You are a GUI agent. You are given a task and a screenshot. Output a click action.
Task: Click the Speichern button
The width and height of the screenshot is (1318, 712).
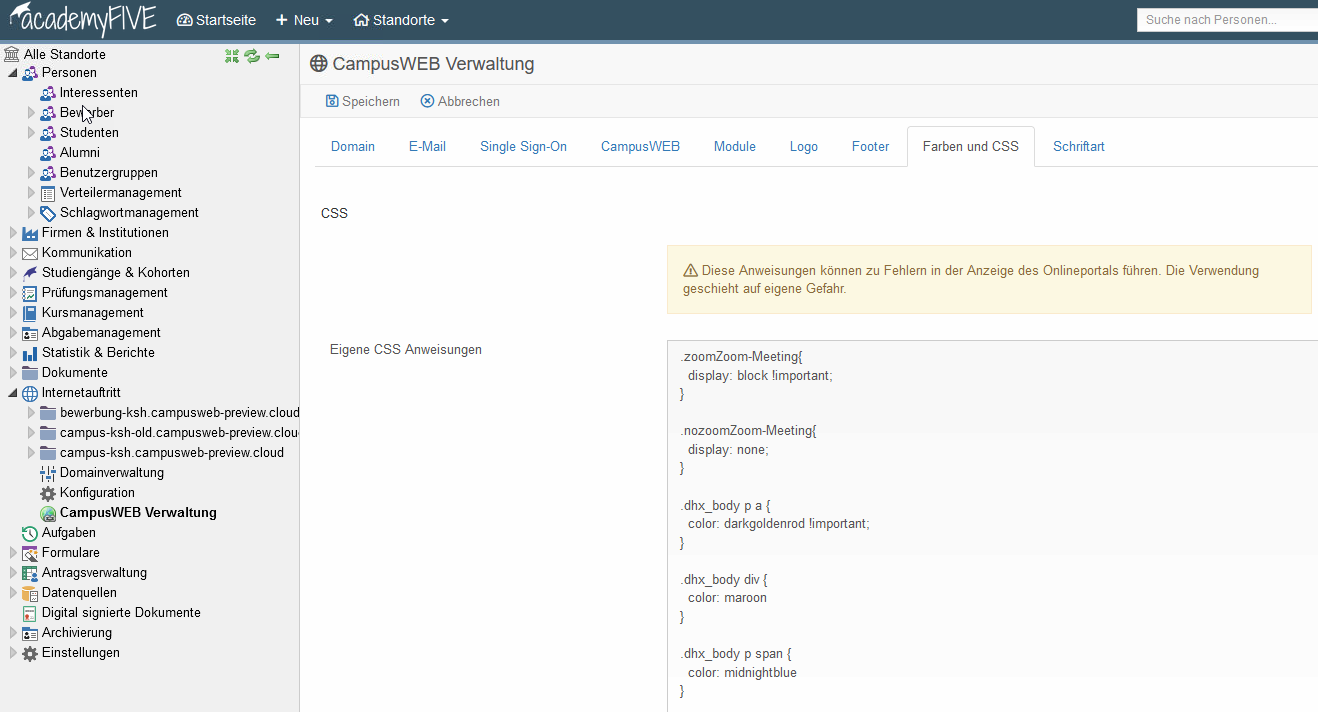[x=362, y=101]
